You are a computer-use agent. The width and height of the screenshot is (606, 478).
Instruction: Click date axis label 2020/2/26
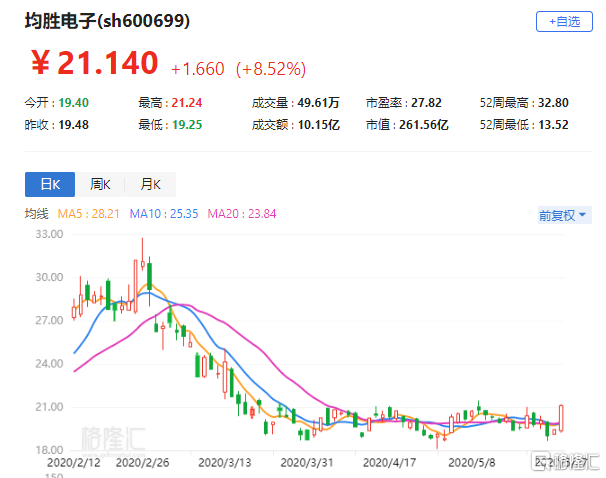click(143, 463)
